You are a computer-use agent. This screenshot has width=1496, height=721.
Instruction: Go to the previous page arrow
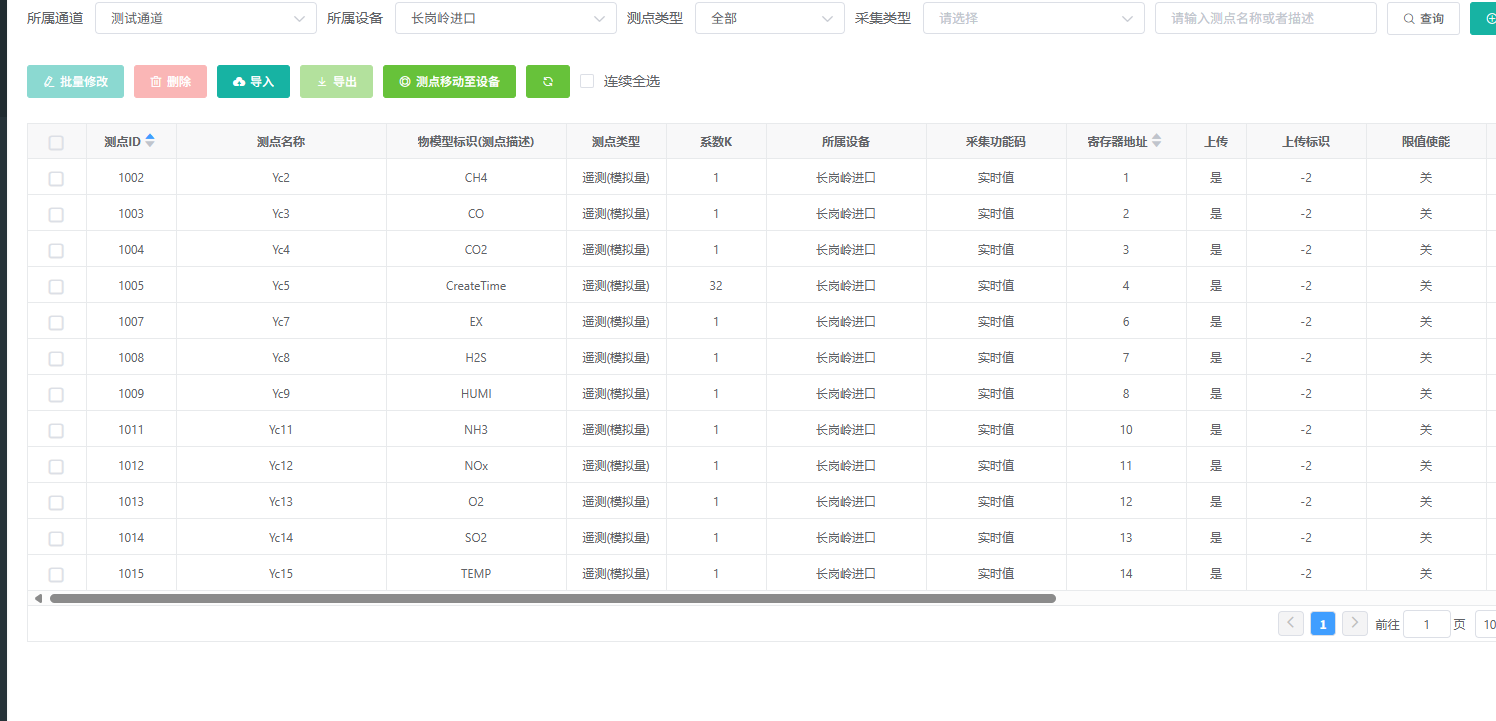pos(1291,624)
